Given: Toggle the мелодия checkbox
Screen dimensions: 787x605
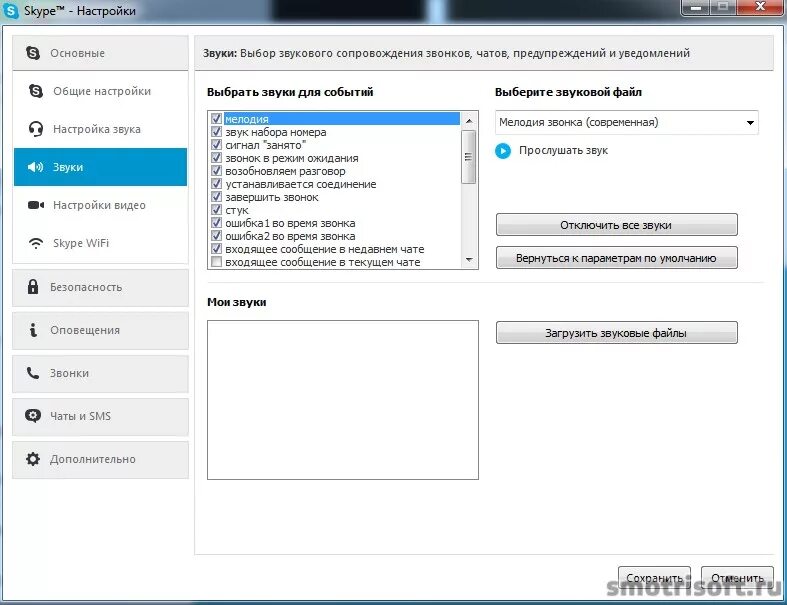Looking at the screenshot, I should pyautogui.click(x=216, y=119).
